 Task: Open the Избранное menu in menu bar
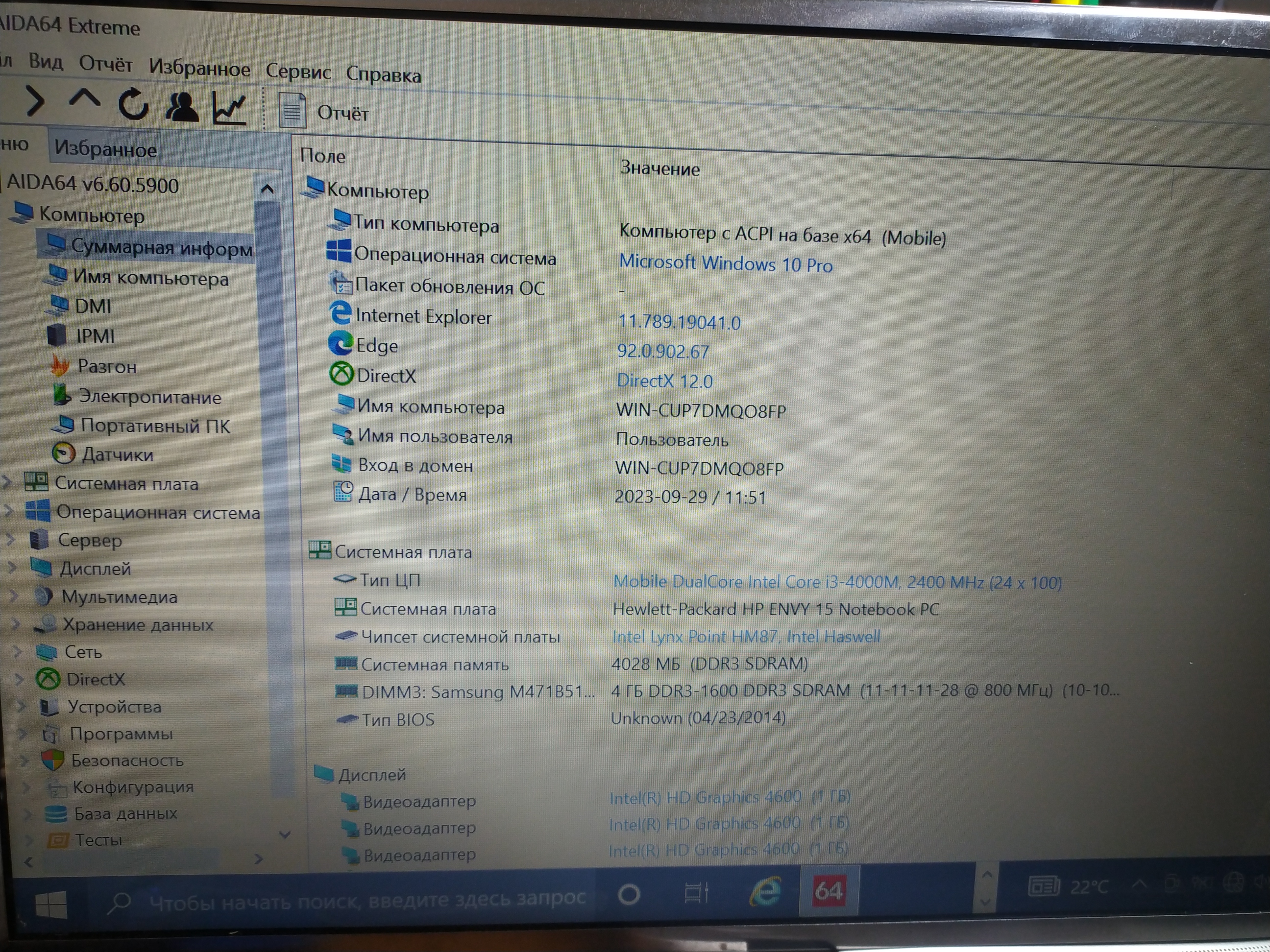pos(199,68)
